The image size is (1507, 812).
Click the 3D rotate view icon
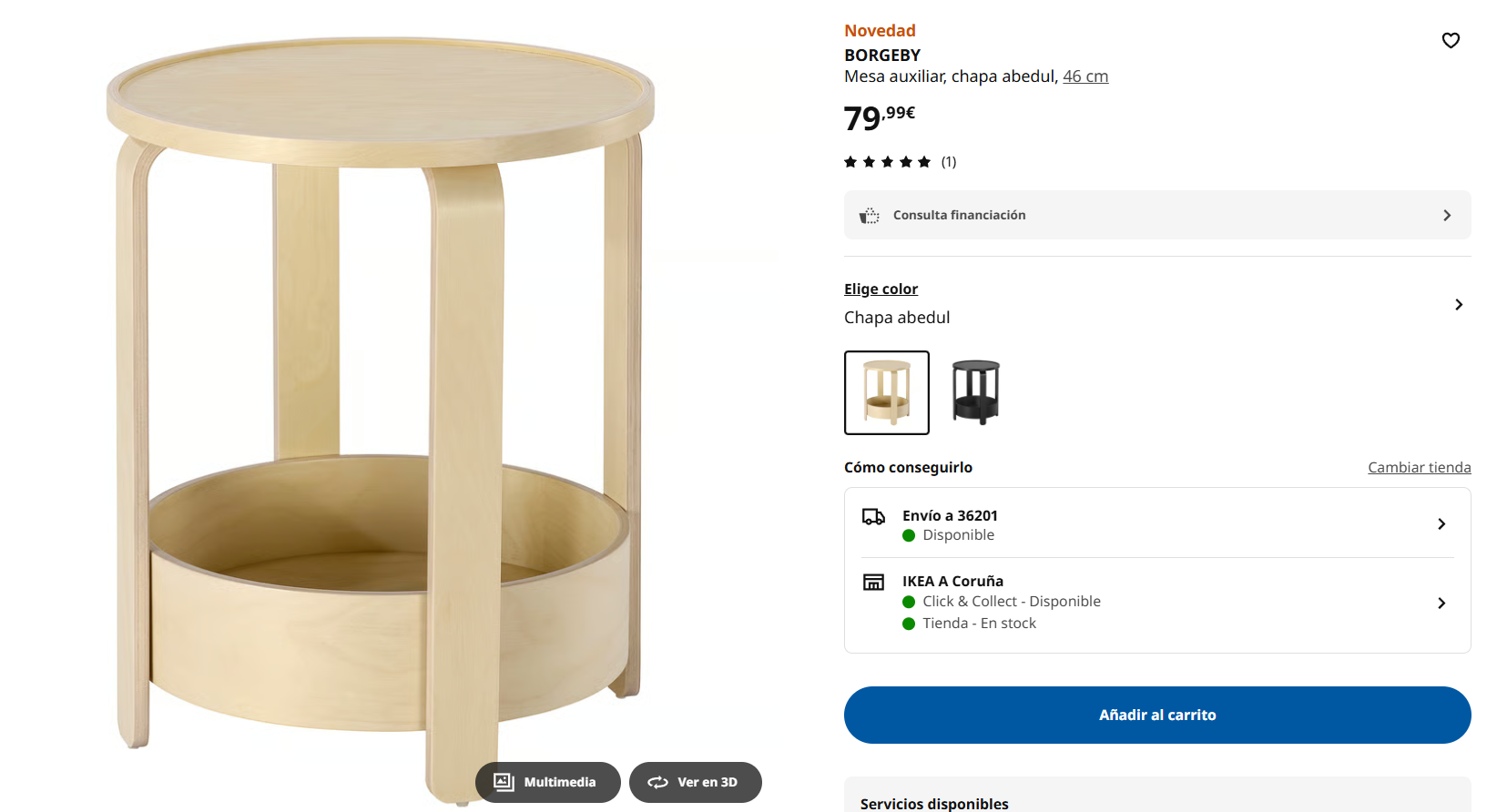coord(657,782)
